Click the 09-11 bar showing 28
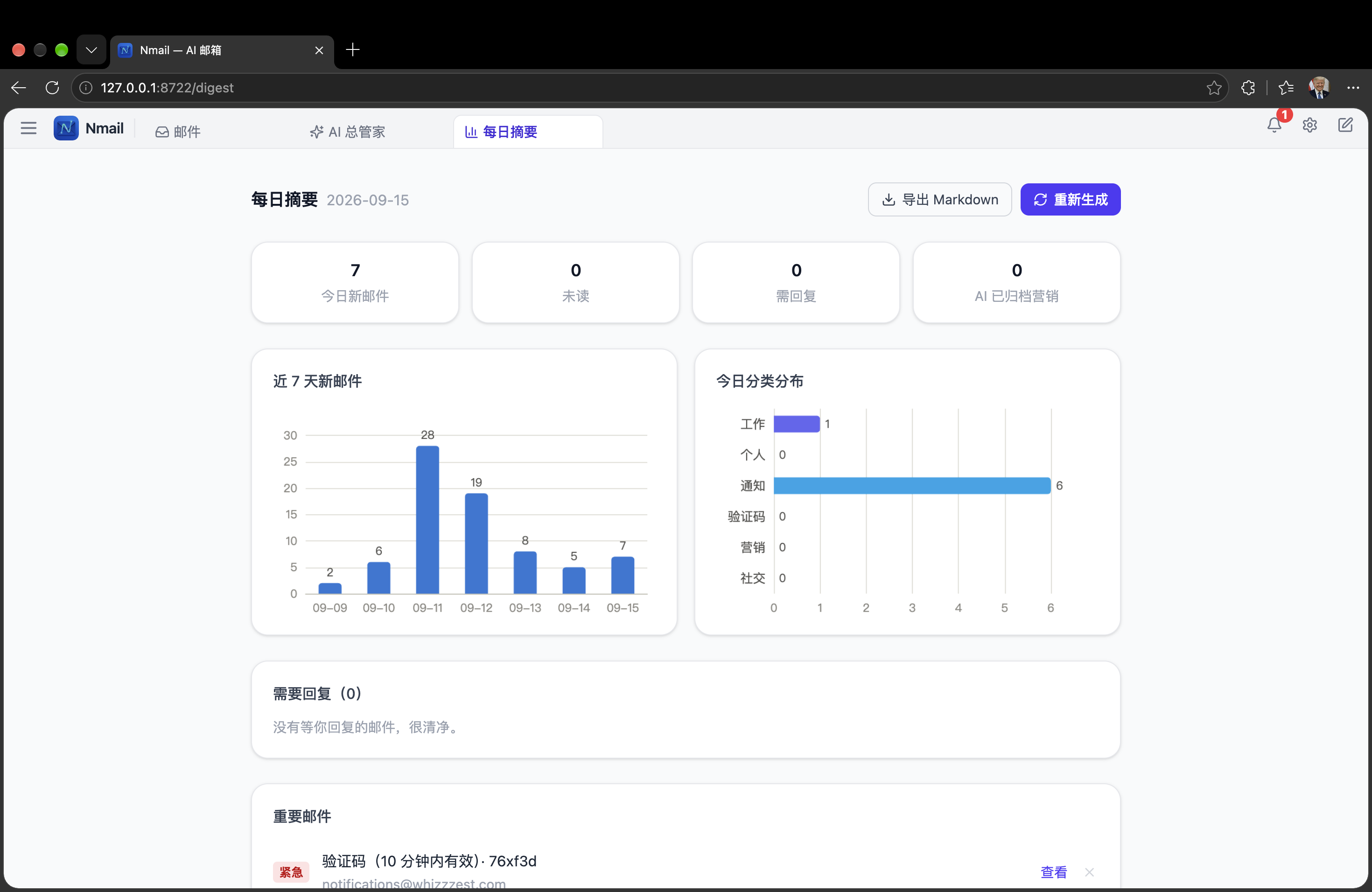The height and width of the screenshot is (892, 1372). tap(427, 520)
